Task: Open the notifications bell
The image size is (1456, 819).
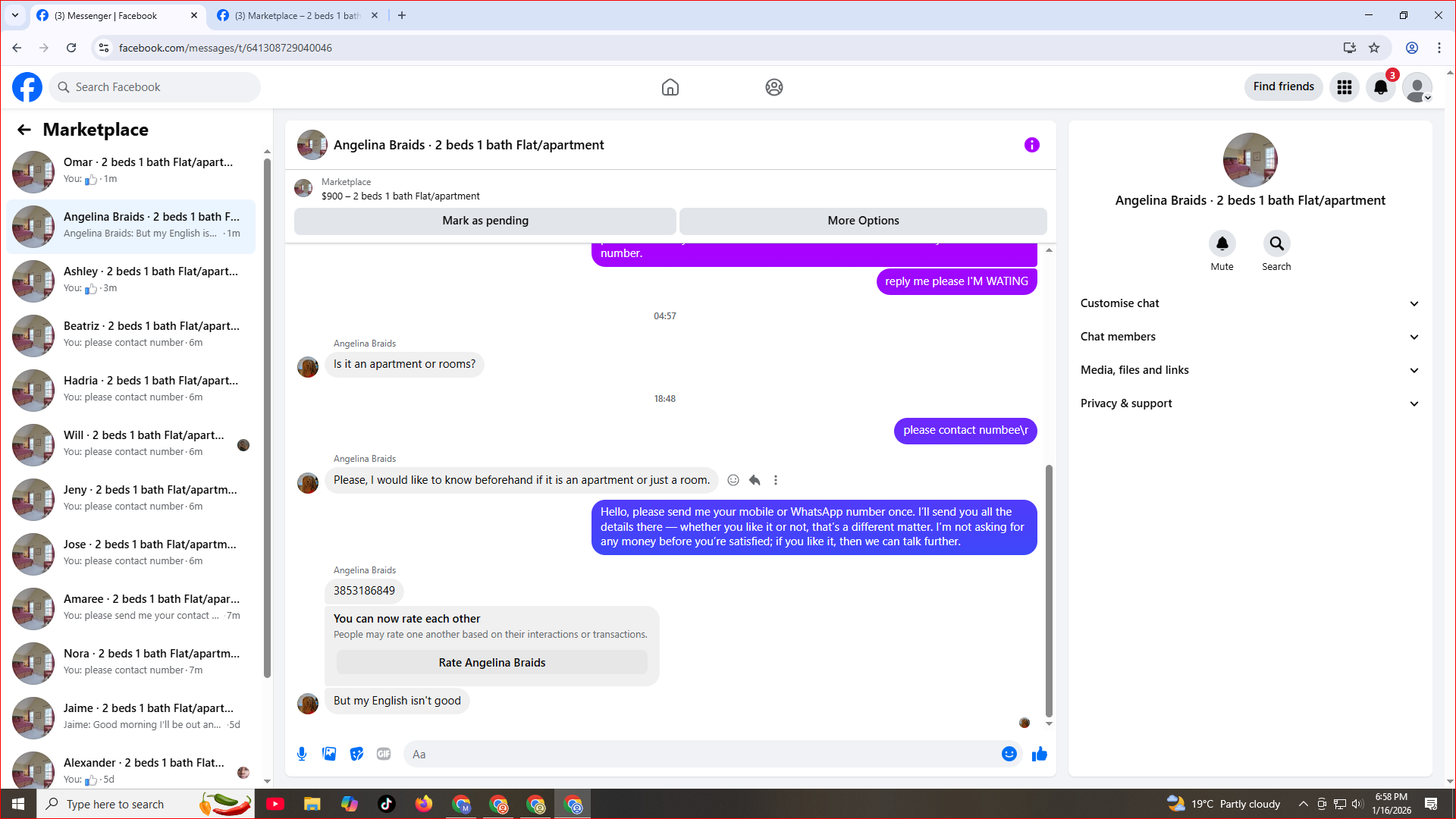Action: pos(1380,87)
